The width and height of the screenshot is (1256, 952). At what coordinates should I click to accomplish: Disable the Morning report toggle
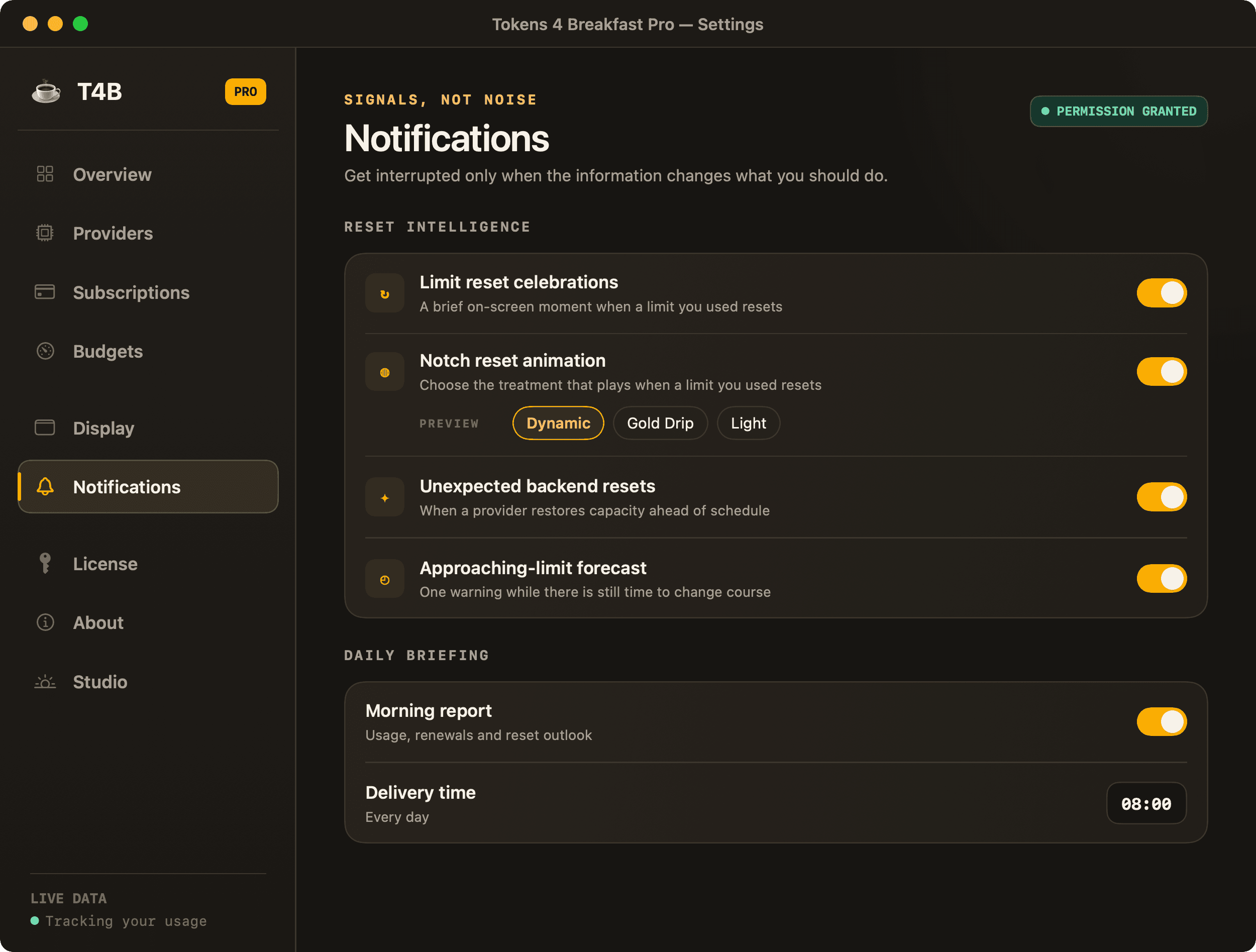click(x=1161, y=721)
